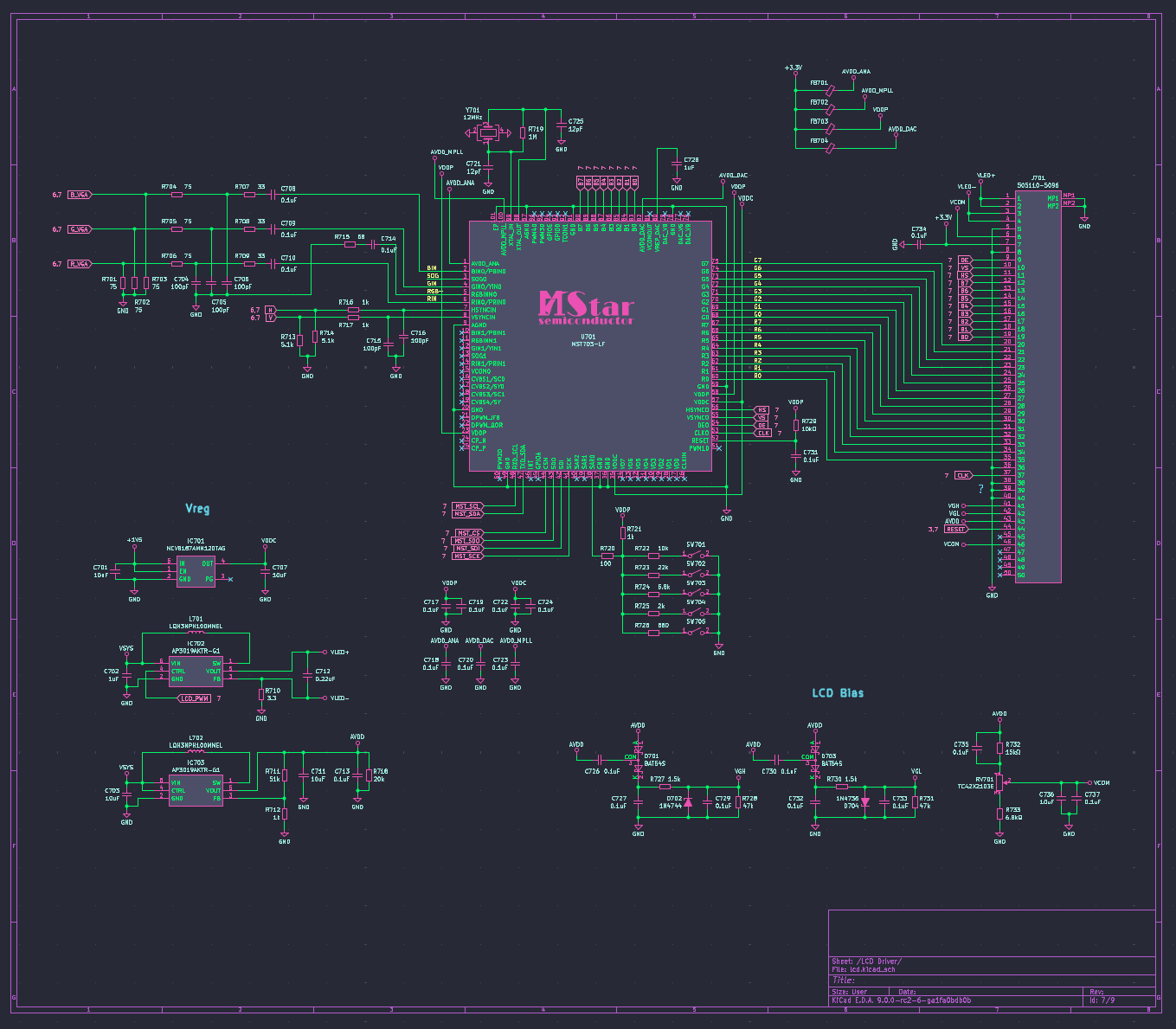Click the "MST703-LF" part value text
The image size is (1176, 1029).
(588, 344)
